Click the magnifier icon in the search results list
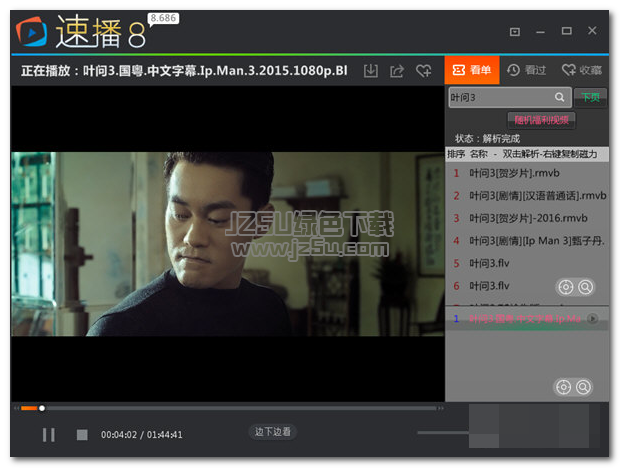This screenshot has height=468, width=620. point(585,287)
